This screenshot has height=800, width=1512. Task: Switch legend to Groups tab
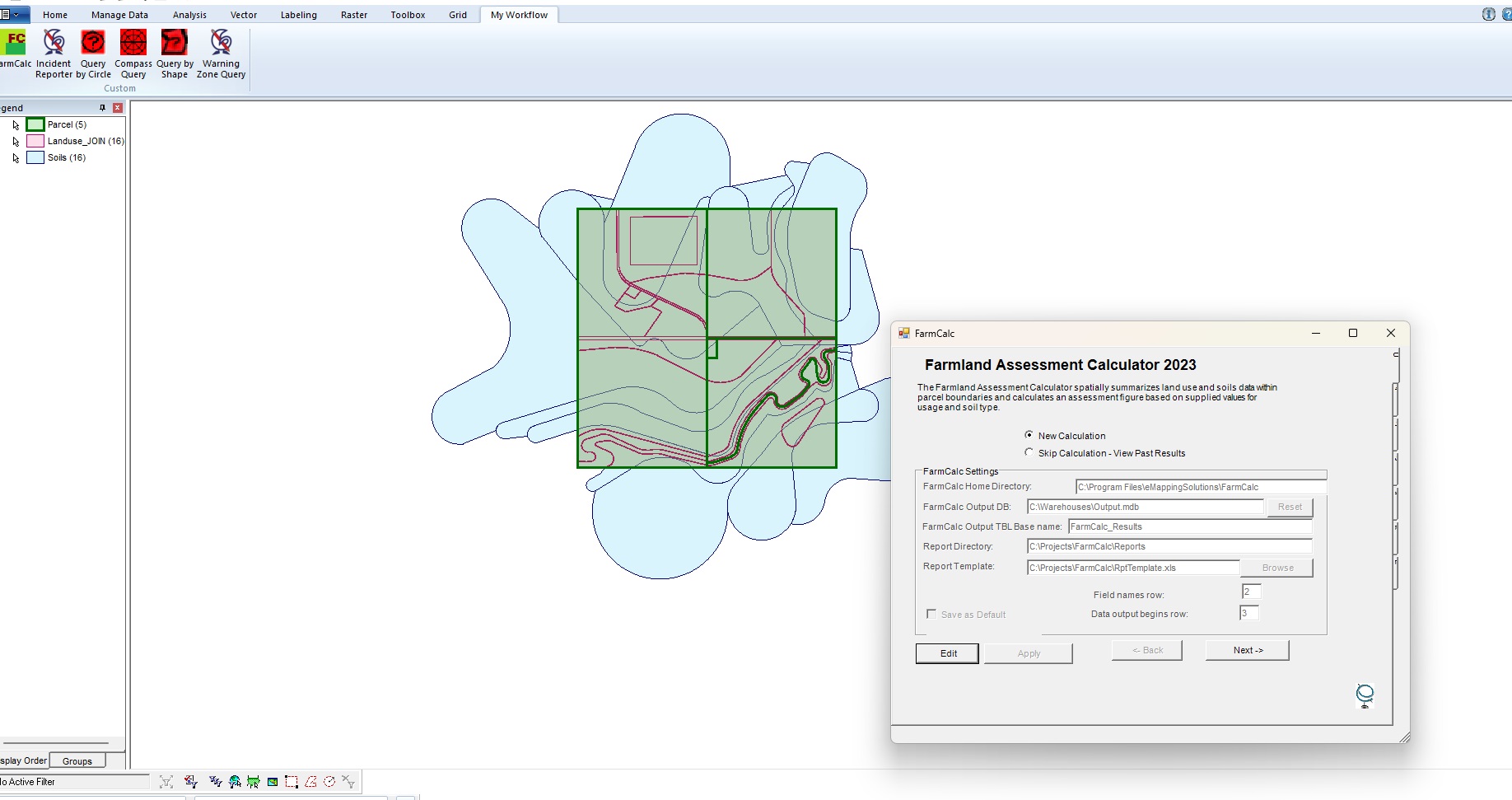[77, 760]
